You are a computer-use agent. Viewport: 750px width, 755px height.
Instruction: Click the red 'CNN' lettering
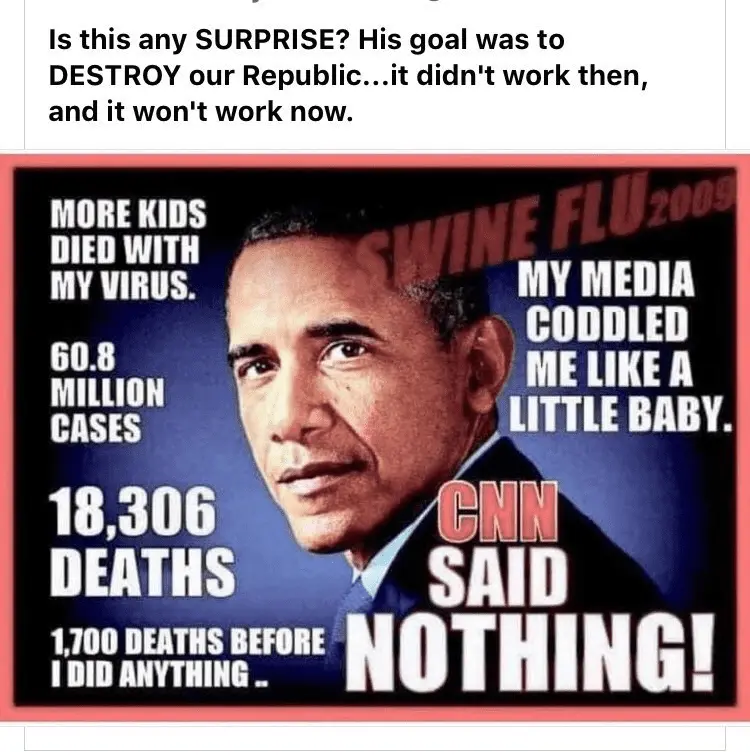(498, 511)
